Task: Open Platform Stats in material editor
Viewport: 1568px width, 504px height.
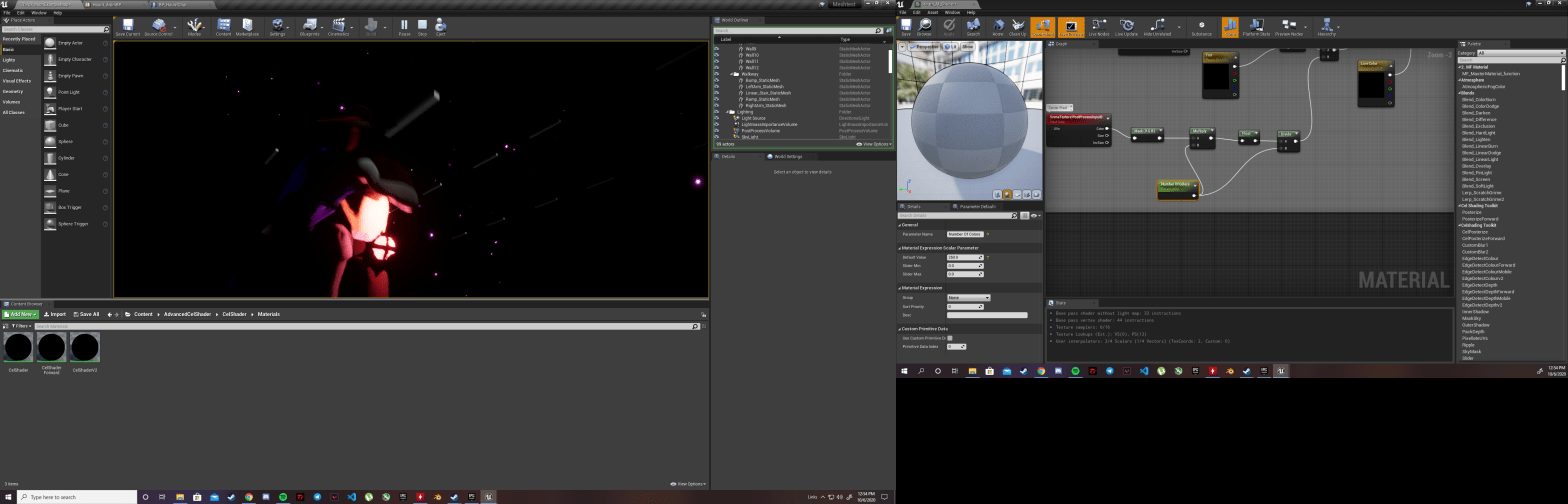Action: point(1256,27)
